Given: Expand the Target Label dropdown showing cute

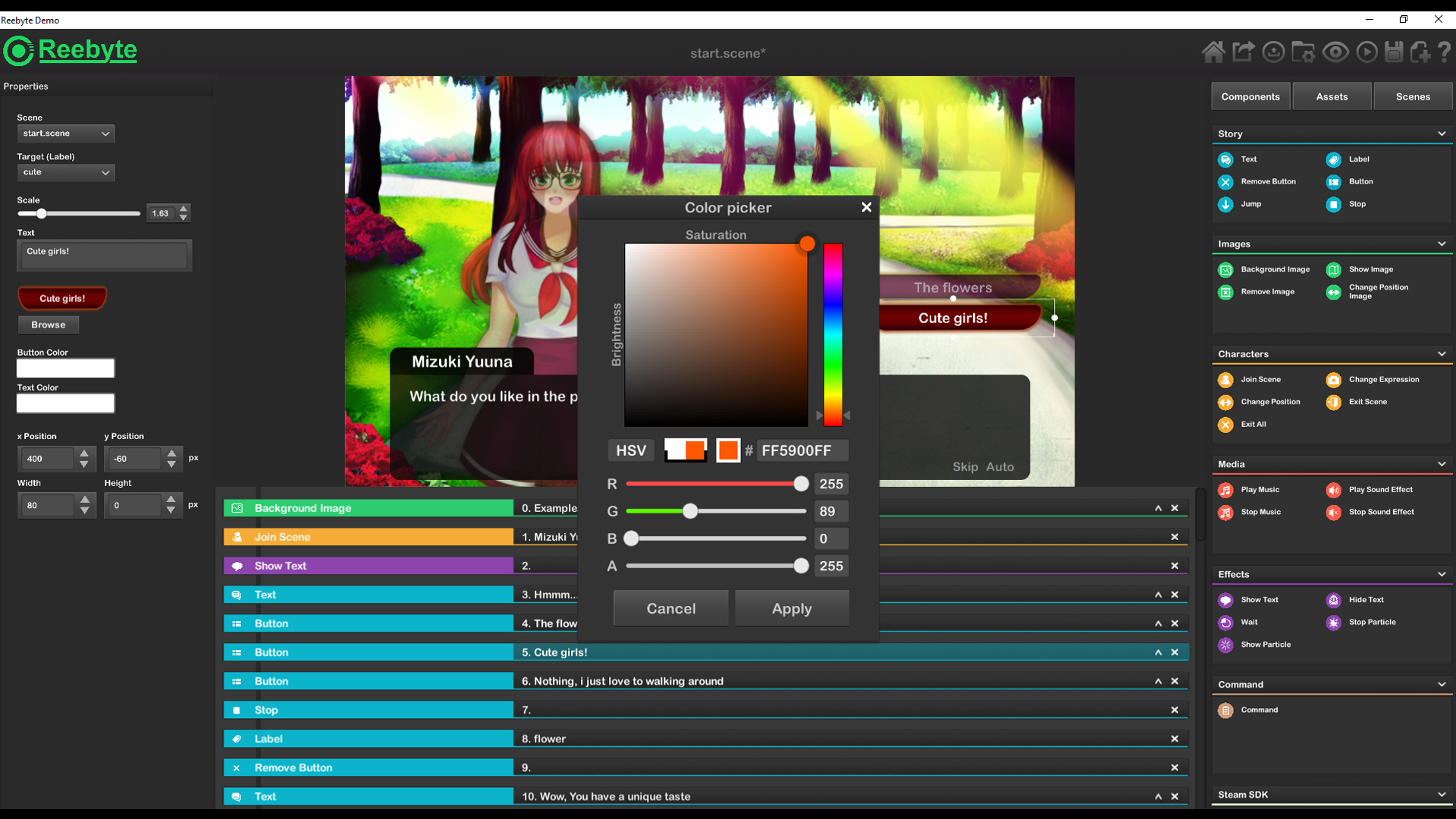Looking at the screenshot, I should pyautogui.click(x=65, y=172).
